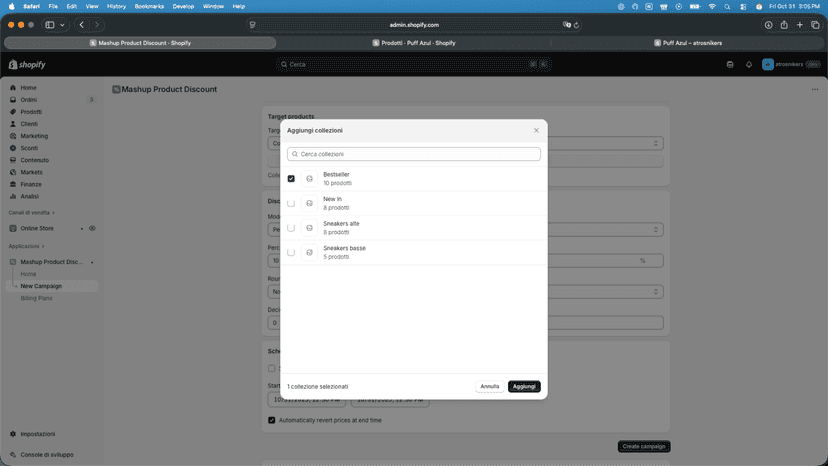Select Mashup Product Discount Safari tab
Image resolution: width=828 pixels, height=466 pixels.
[x=140, y=43]
